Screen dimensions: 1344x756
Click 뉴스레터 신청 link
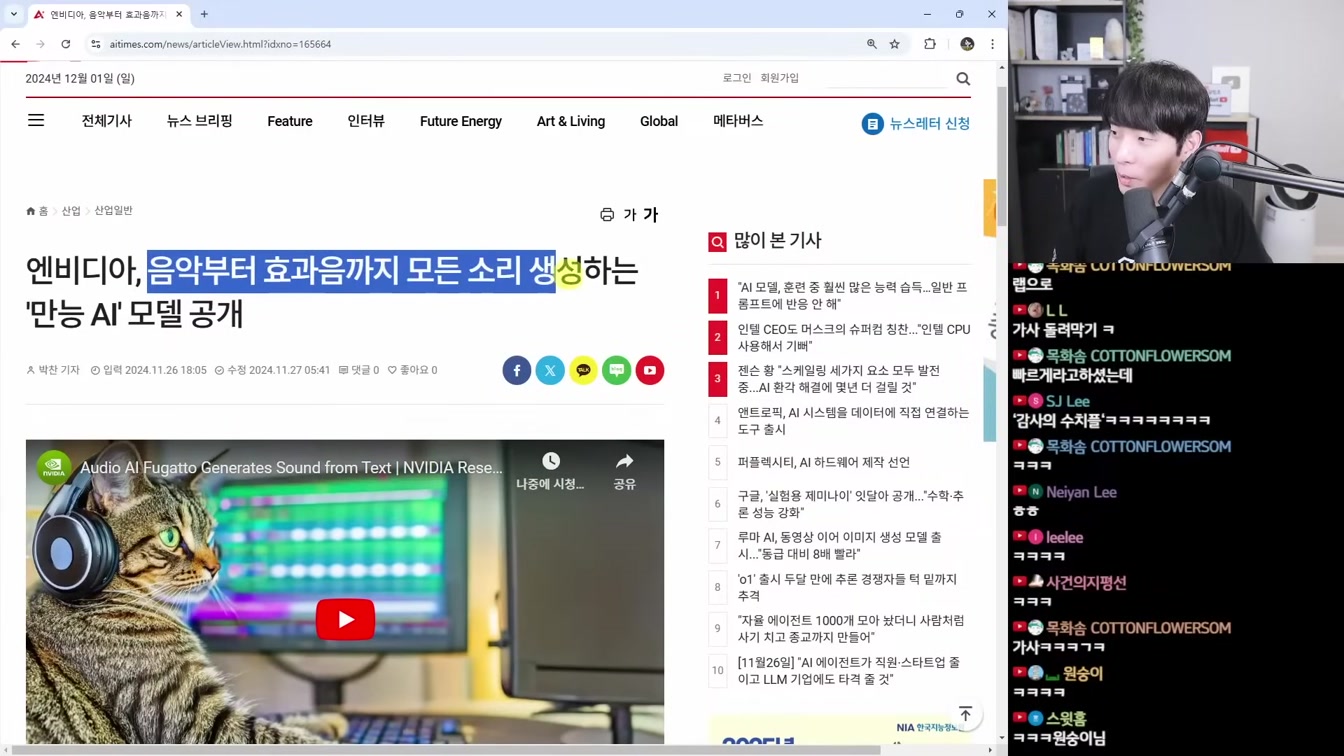click(x=930, y=123)
